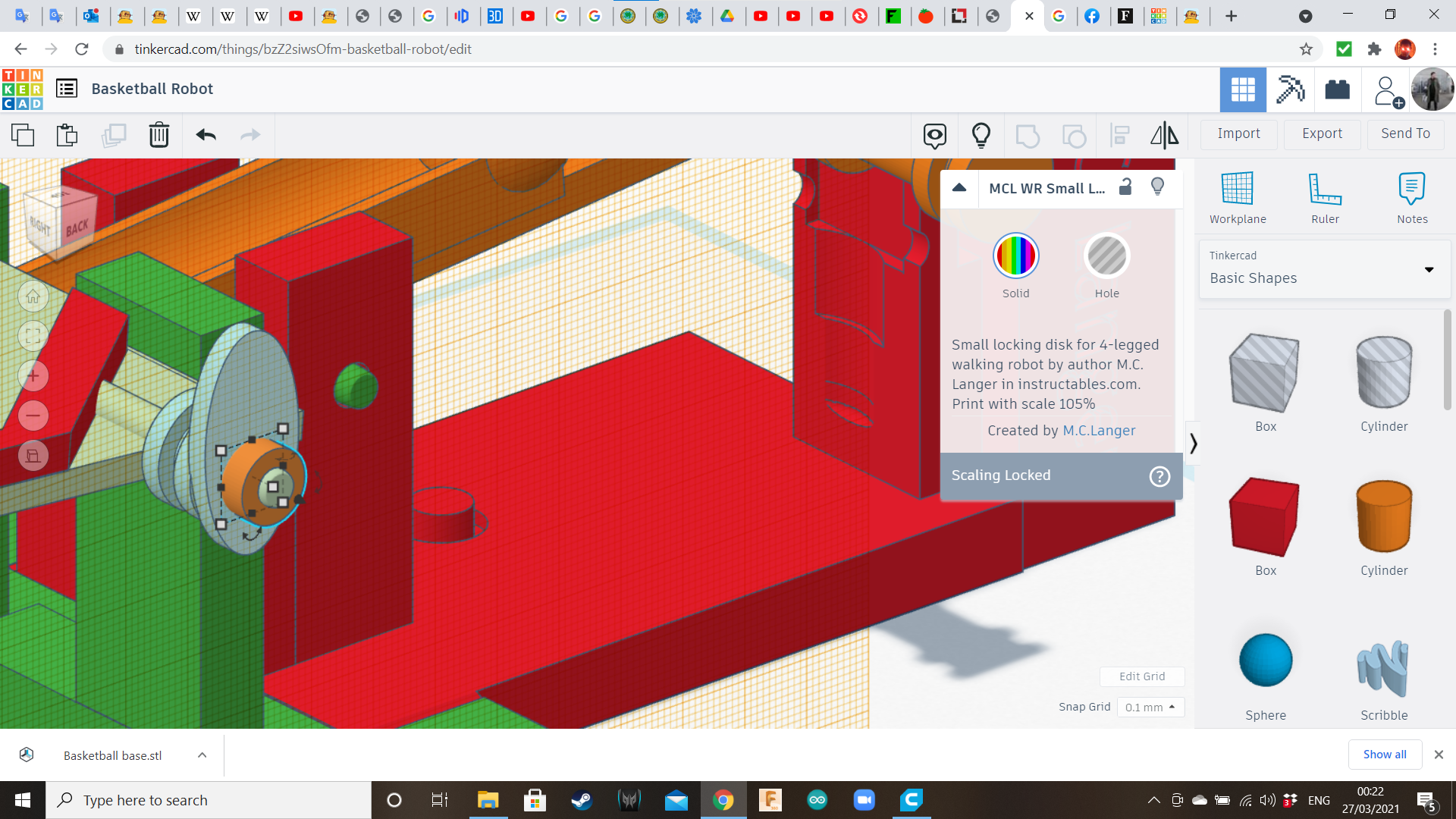Click the Edit Grid button
The width and height of the screenshot is (1456, 819).
(1141, 676)
